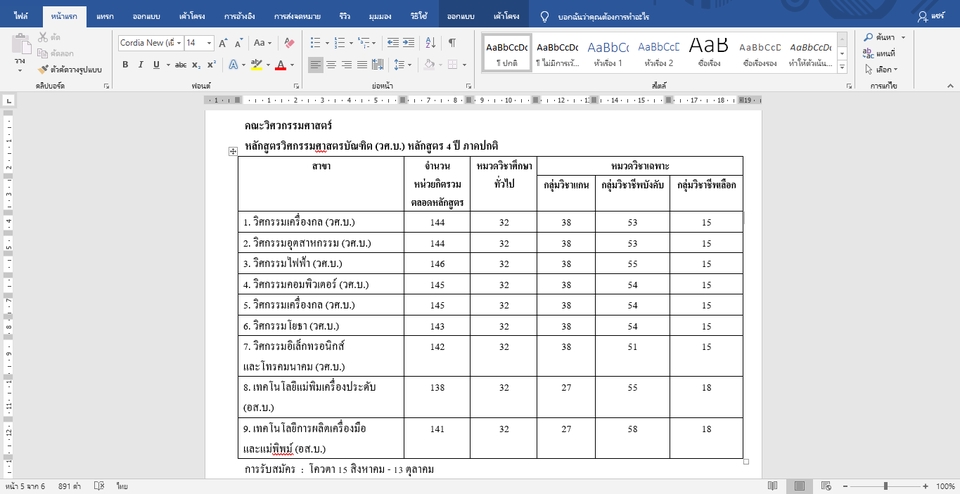Open font color dropdown arrow

pos(292,64)
